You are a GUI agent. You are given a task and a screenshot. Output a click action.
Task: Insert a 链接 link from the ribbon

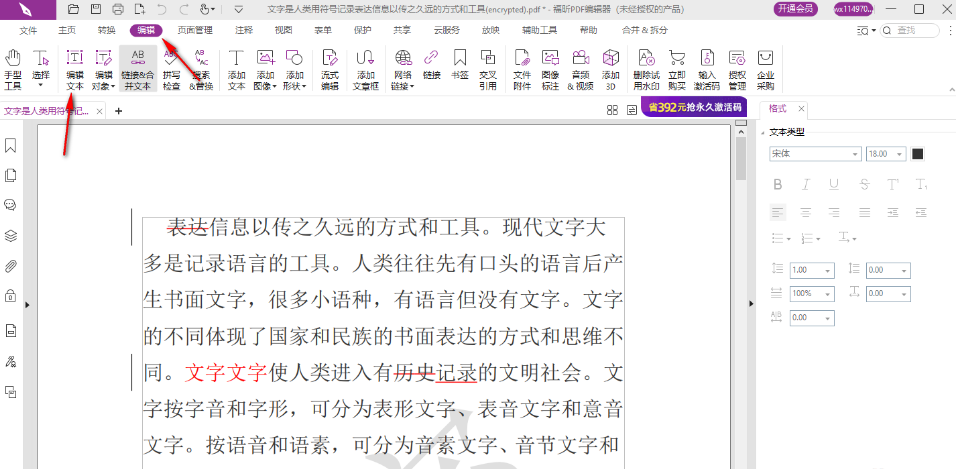tap(432, 64)
